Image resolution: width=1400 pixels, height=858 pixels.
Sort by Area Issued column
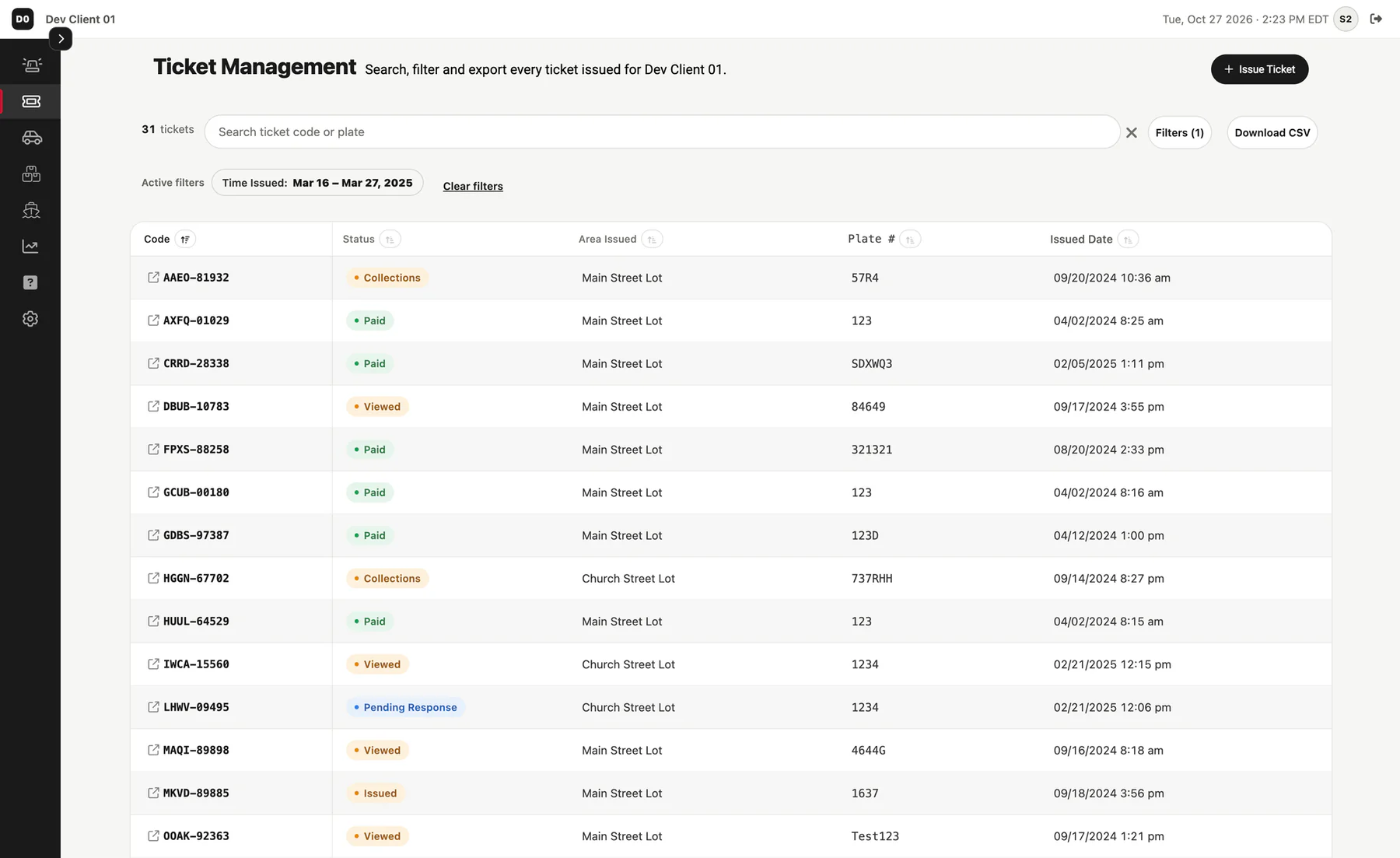pos(653,240)
